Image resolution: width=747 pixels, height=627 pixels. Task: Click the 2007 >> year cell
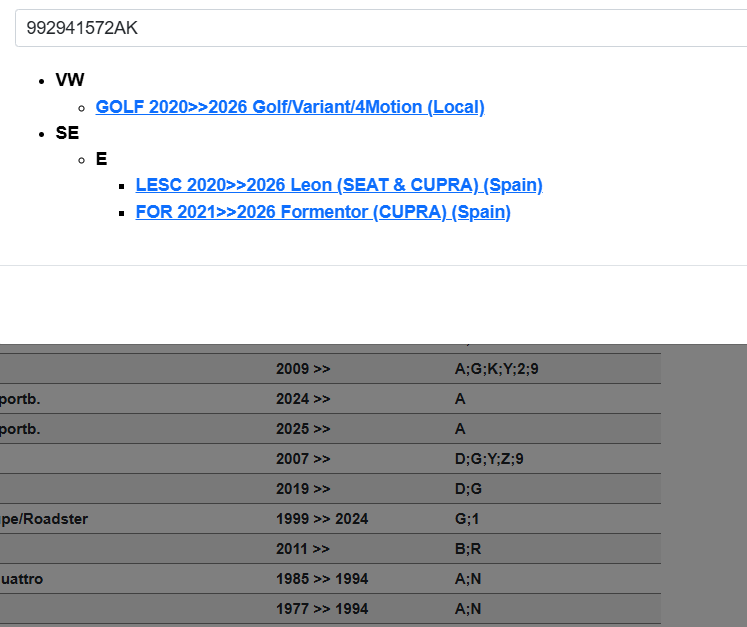pos(303,459)
